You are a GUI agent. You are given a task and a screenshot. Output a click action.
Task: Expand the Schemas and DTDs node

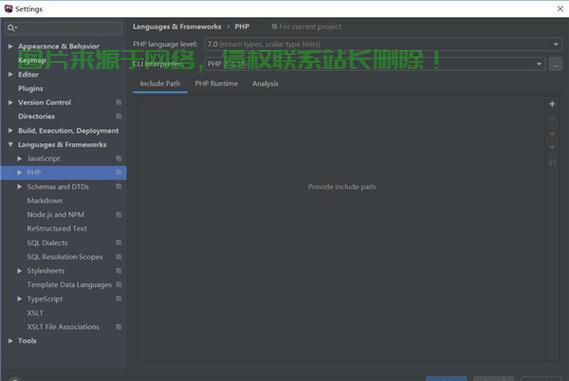pyautogui.click(x=20, y=187)
